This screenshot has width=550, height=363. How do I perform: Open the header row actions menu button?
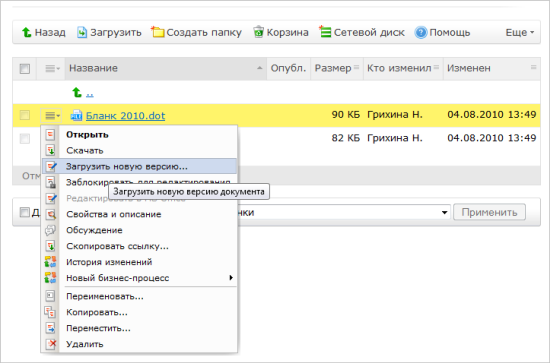[52, 68]
